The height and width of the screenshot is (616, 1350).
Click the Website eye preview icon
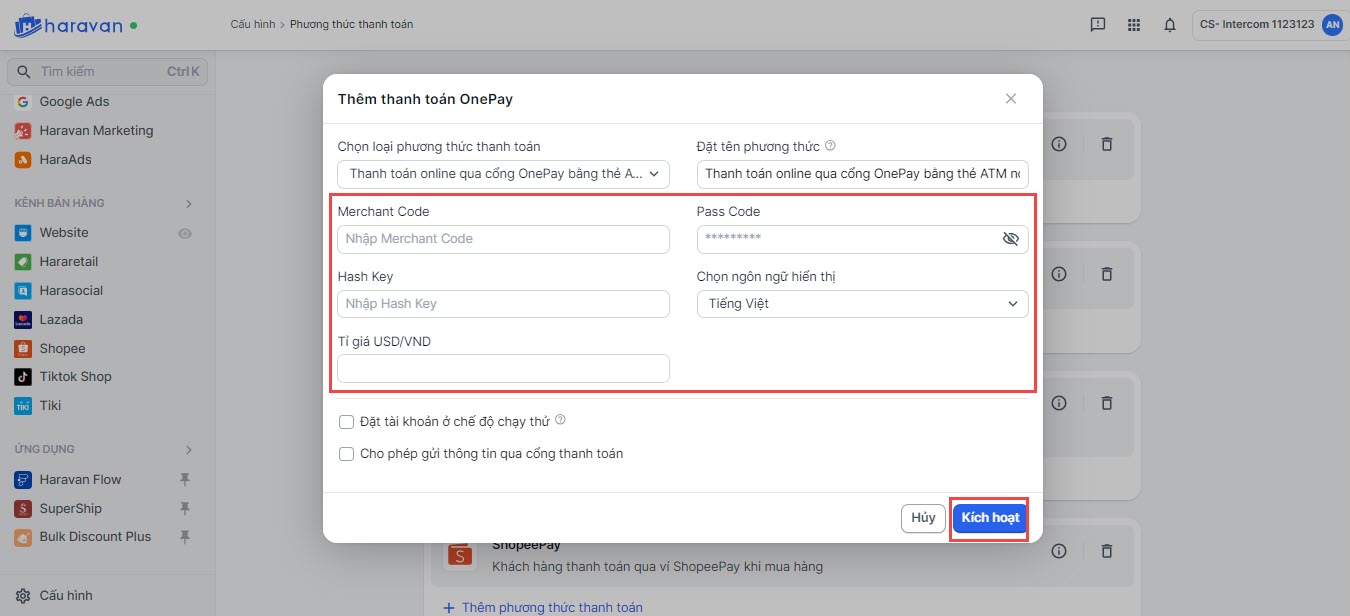[x=184, y=233]
